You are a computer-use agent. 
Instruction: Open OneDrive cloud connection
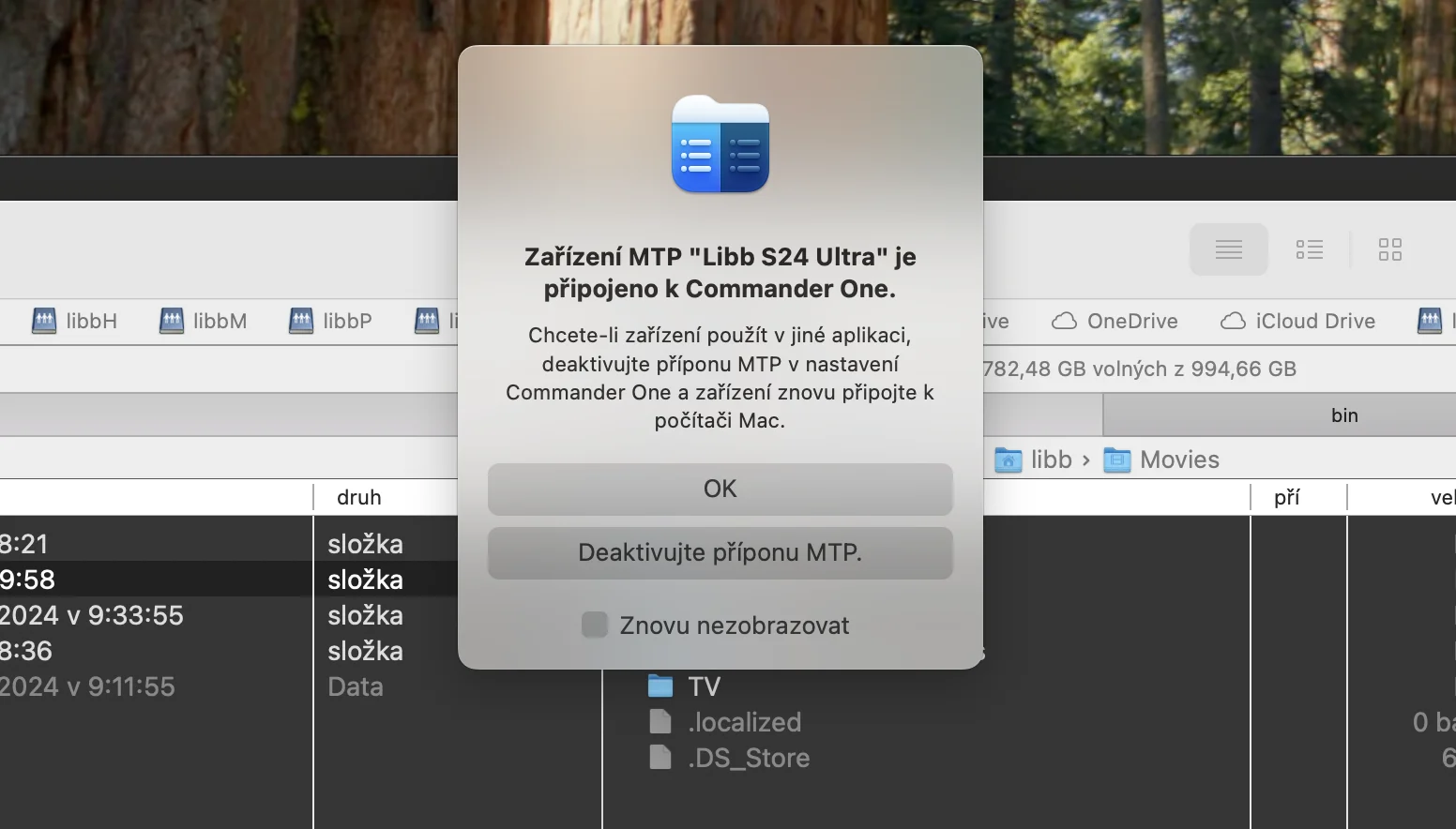coord(1115,321)
